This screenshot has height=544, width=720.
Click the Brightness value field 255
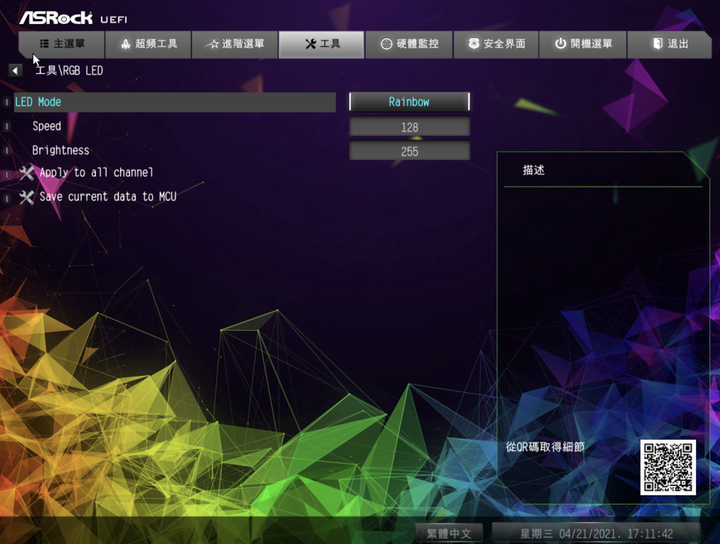click(409, 151)
